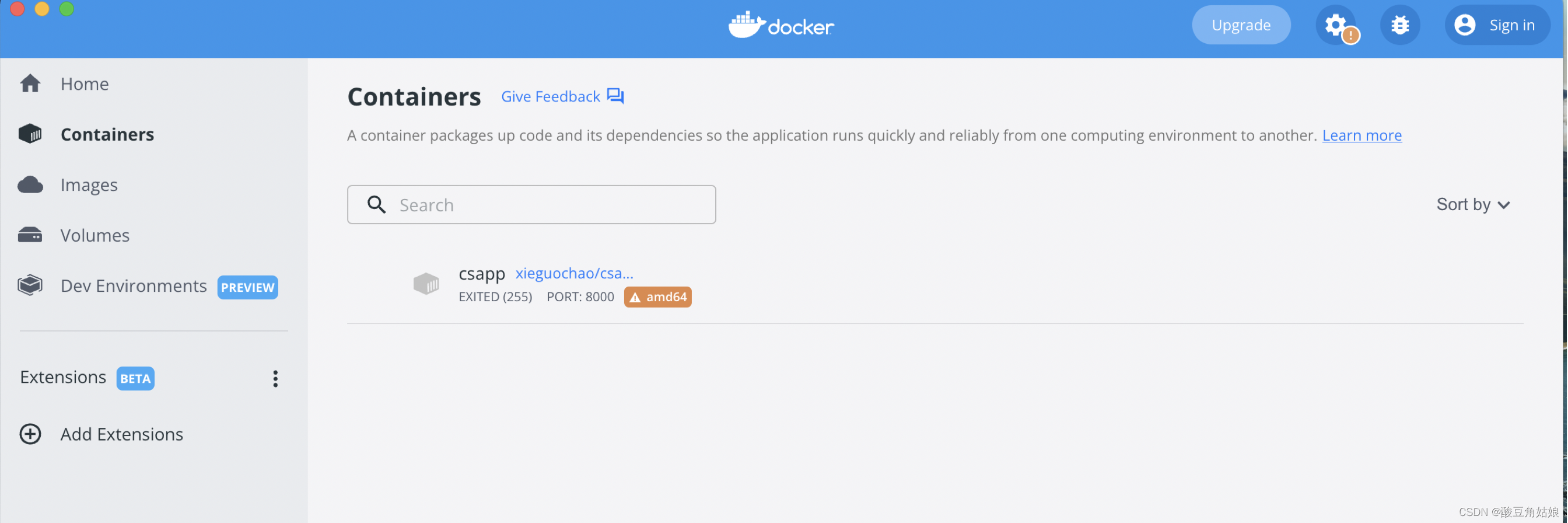The width and height of the screenshot is (1568, 523).
Task: Click the Containers page heading
Action: click(414, 97)
